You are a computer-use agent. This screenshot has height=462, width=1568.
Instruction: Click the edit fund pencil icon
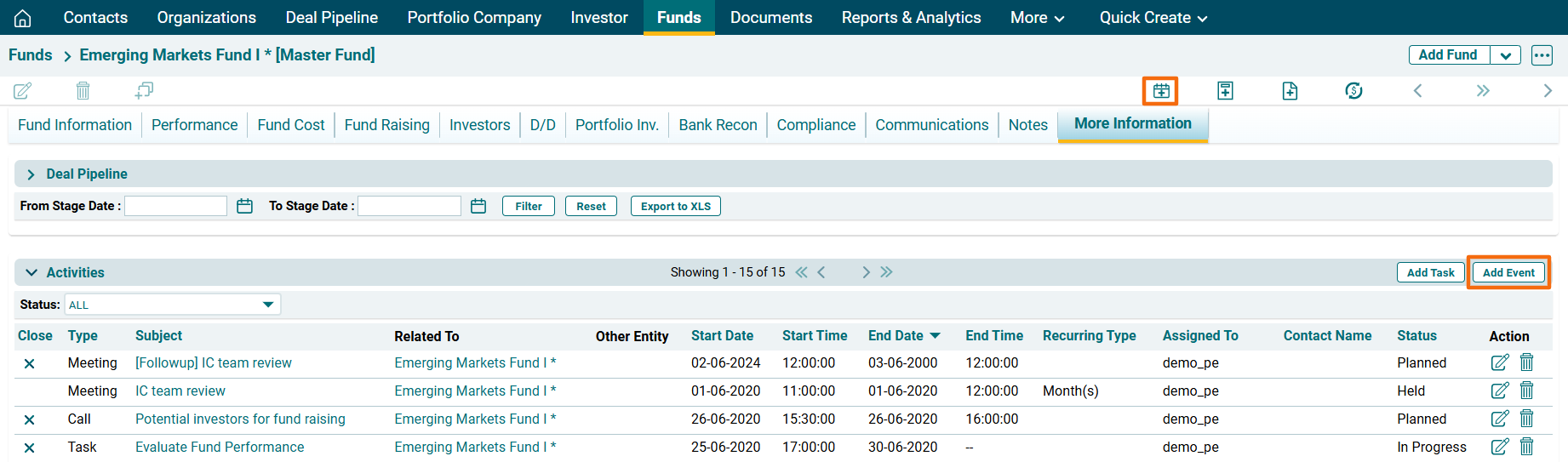coord(23,90)
